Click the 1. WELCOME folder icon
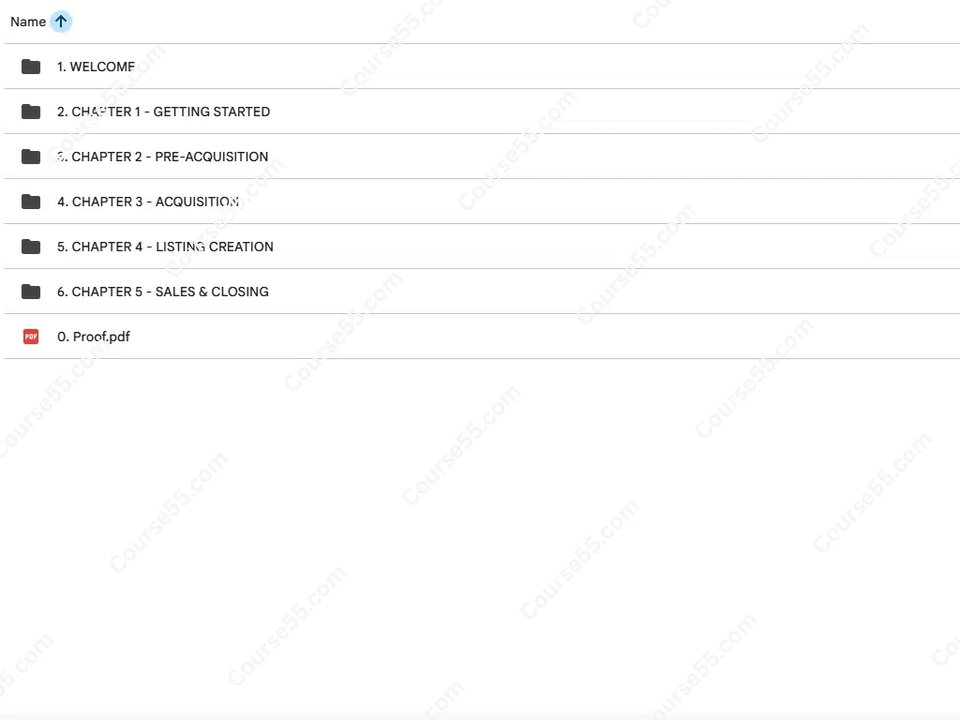The image size is (960, 720). point(31,66)
